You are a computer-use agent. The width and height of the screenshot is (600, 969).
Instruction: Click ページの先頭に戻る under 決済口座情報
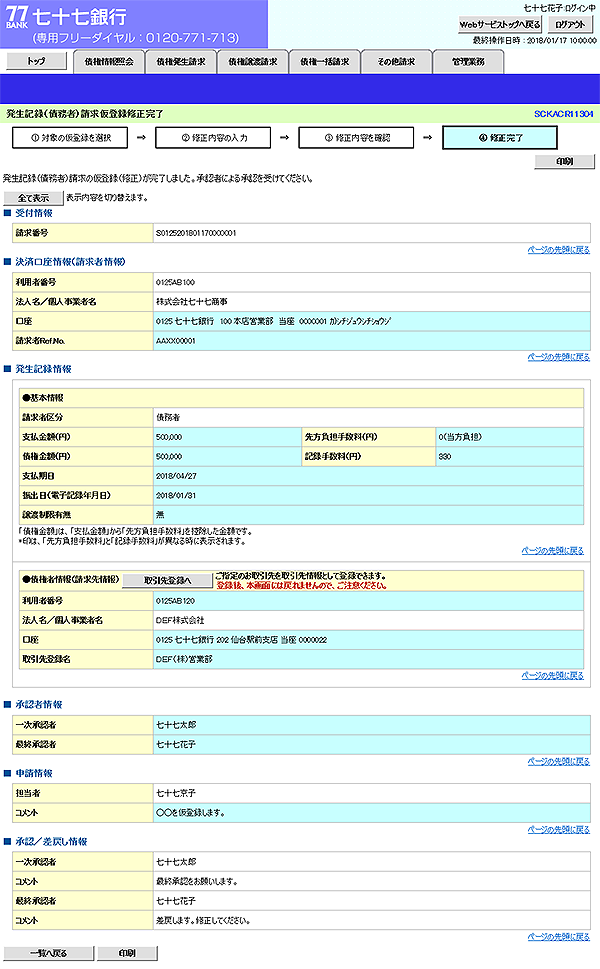click(x=559, y=357)
